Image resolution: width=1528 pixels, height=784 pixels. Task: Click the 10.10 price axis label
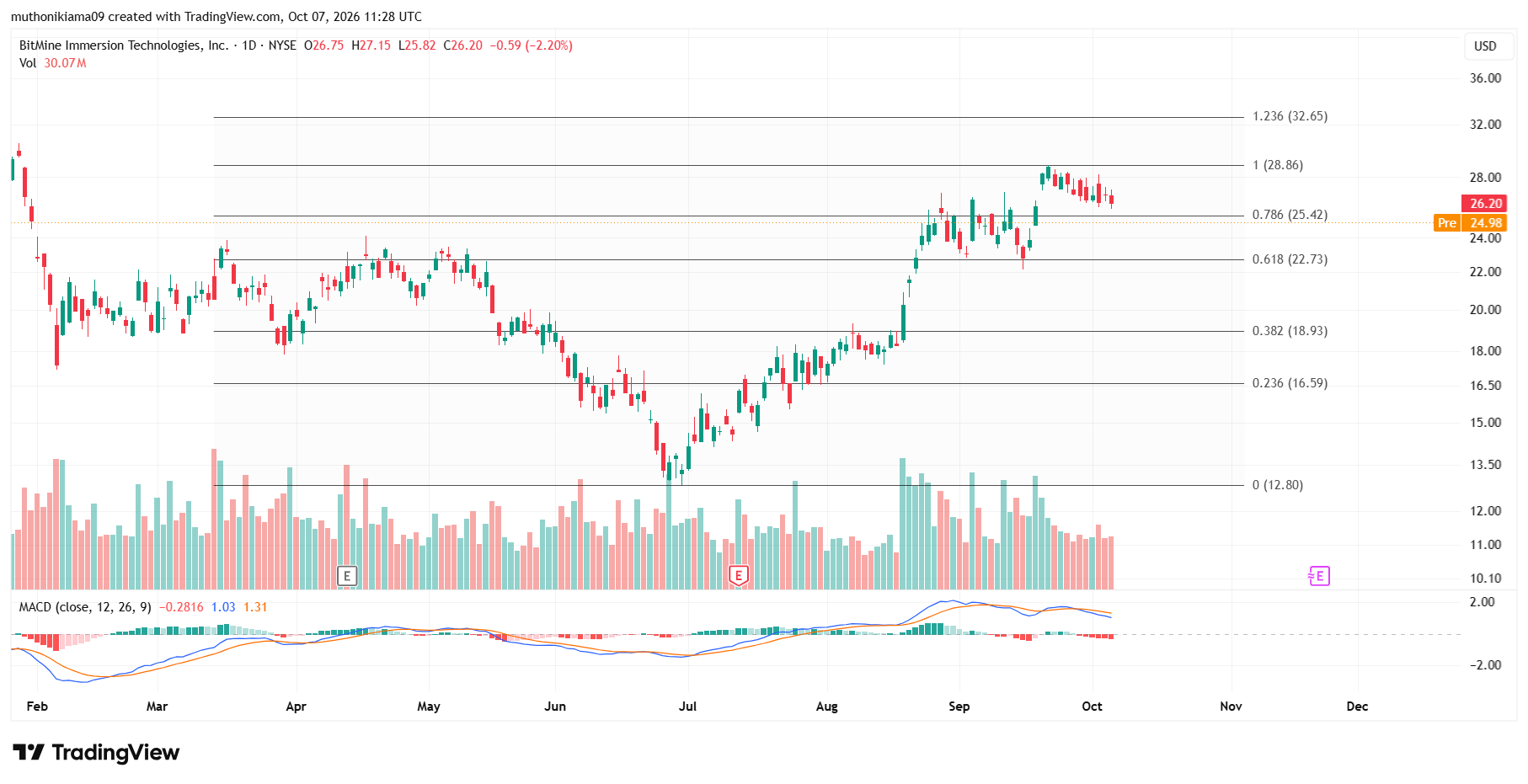pyautogui.click(x=1485, y=579)
